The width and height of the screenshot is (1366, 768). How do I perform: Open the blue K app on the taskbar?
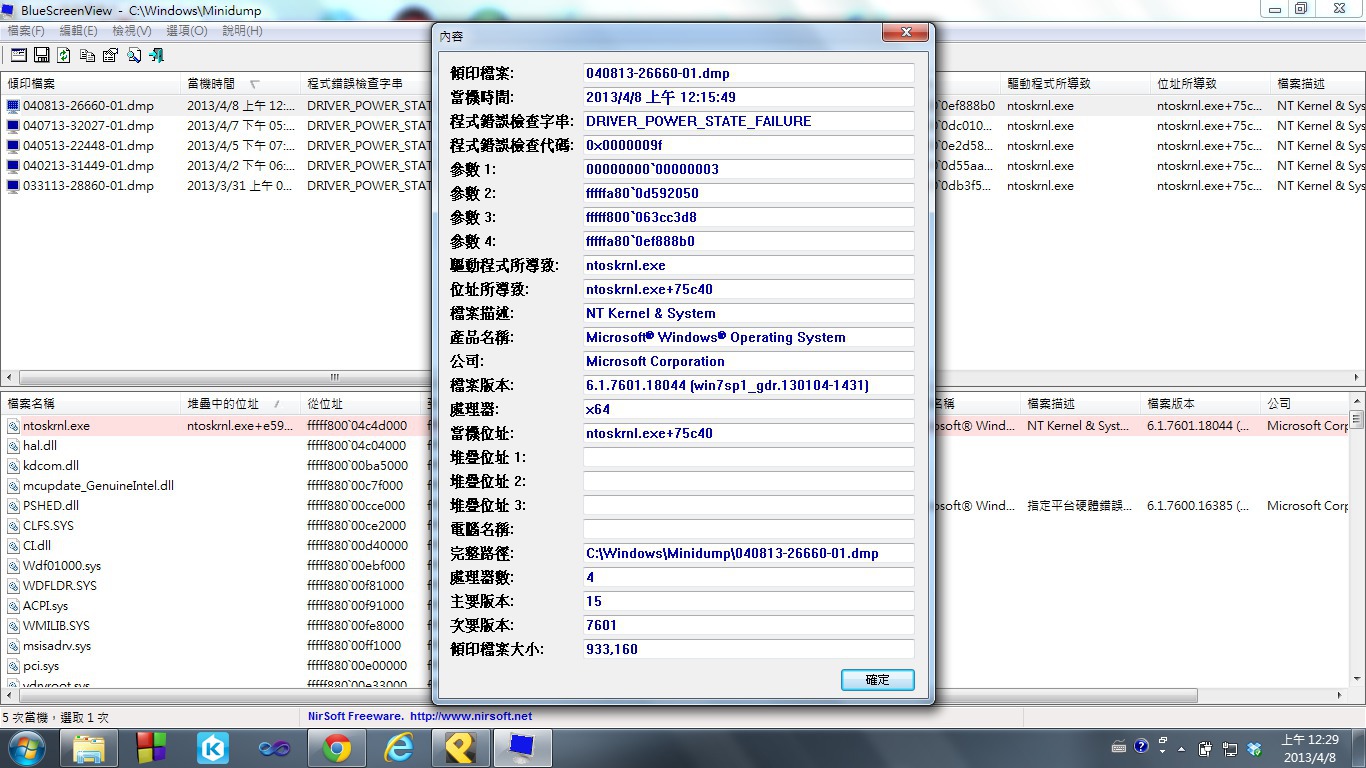pos(213,748)
